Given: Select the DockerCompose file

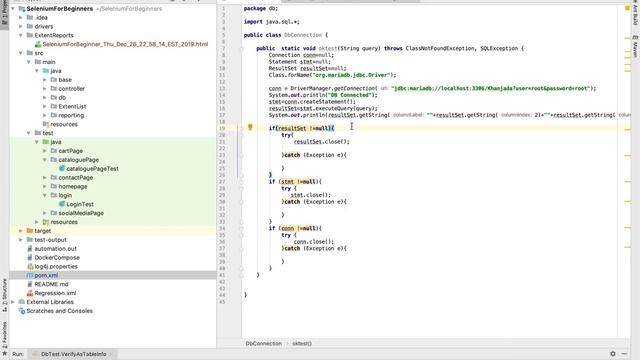Looking at the screenshot, I should click(57, 258).
